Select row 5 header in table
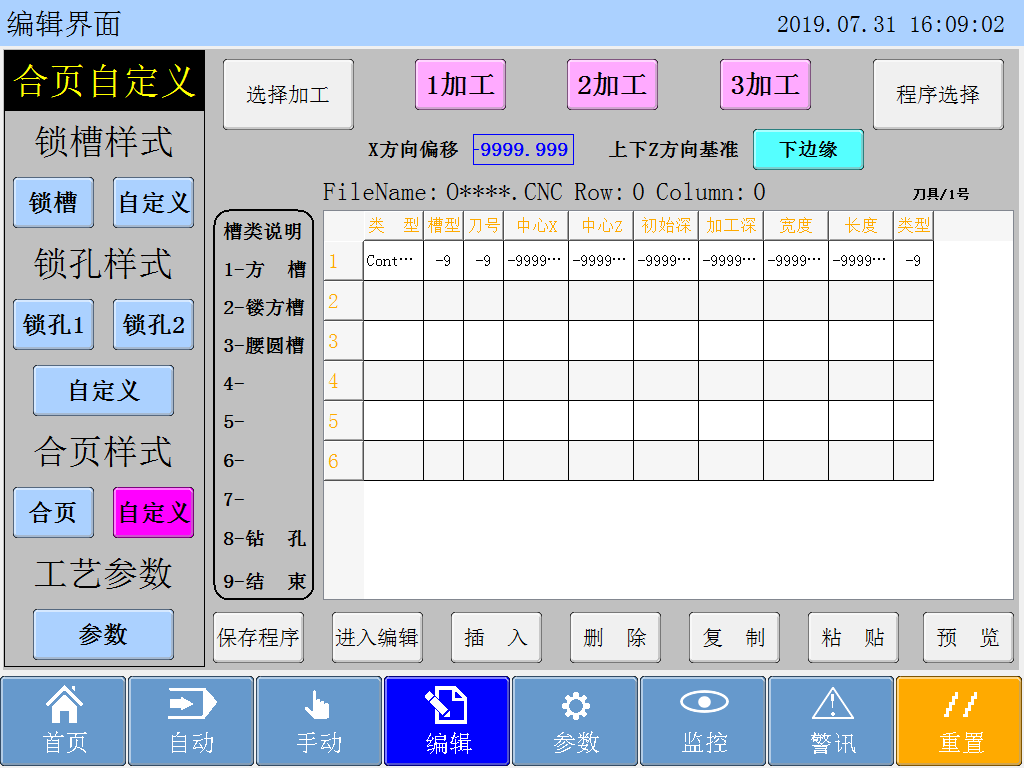 coord(344,421)
